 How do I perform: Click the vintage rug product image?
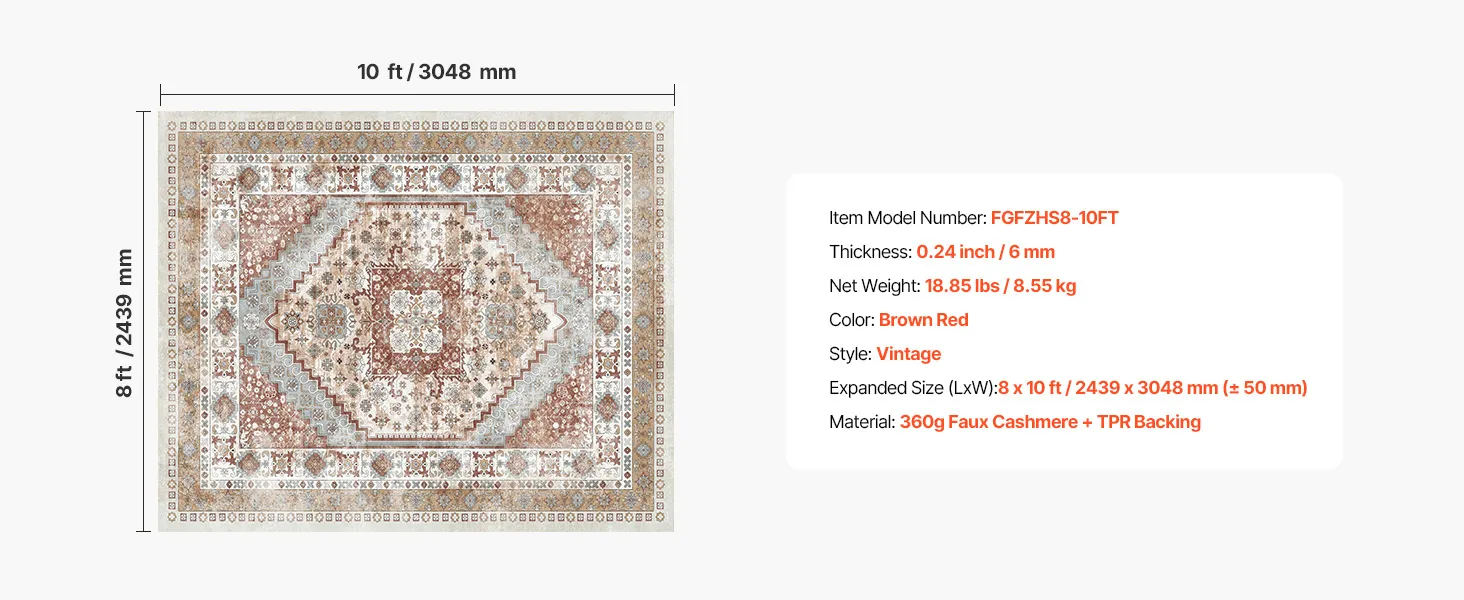click(x=416, y=321)
